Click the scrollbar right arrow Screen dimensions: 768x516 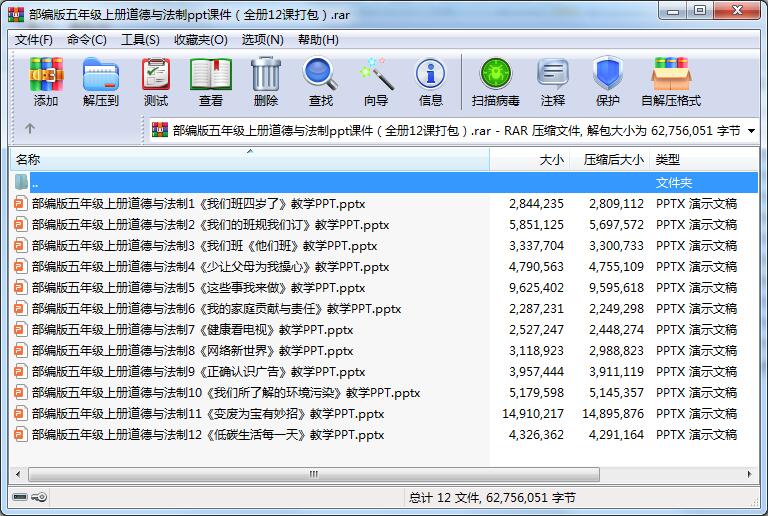pyautogui.click(x=749, y=474)
